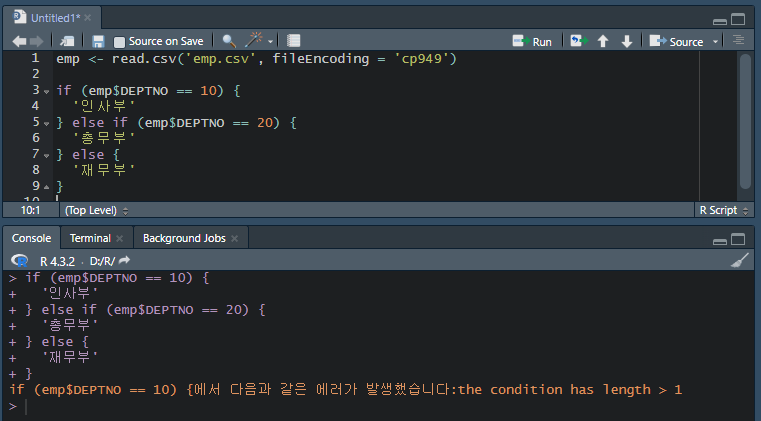
Task: Expand code tools dropdown arrow
Action: 270,42
